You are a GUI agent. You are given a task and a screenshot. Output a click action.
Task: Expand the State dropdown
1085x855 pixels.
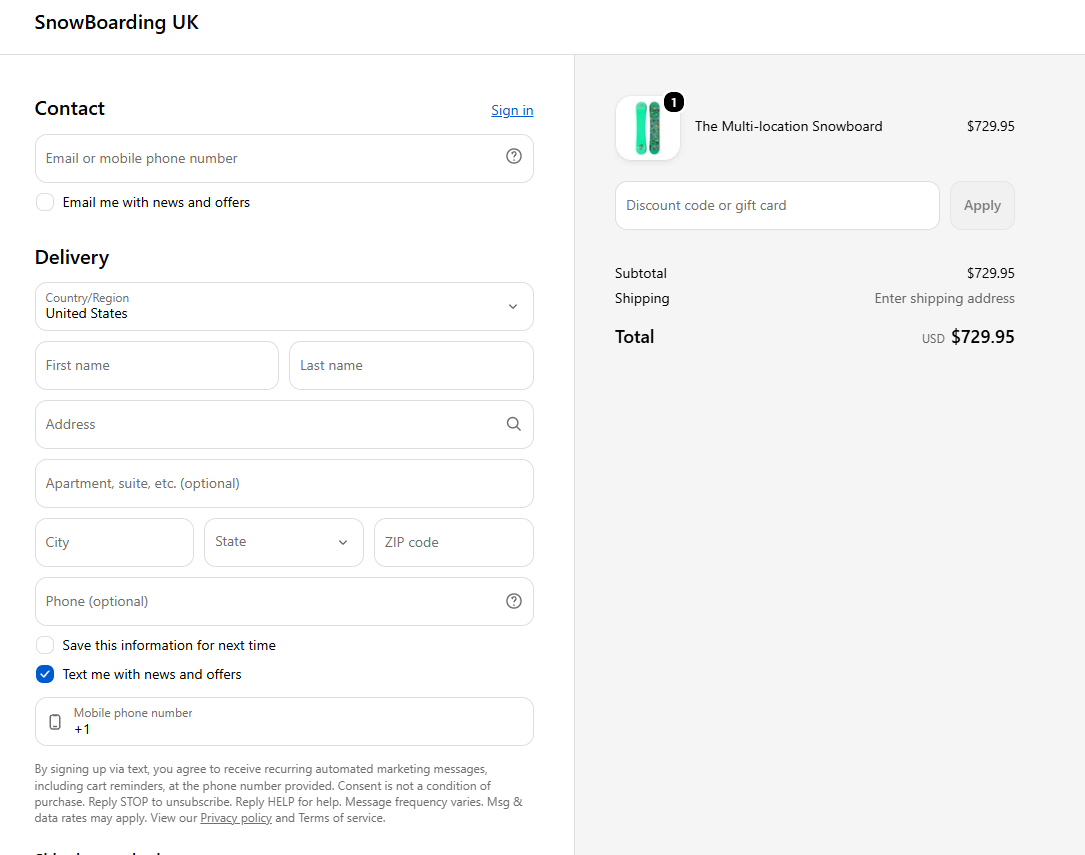click(284, 542)
